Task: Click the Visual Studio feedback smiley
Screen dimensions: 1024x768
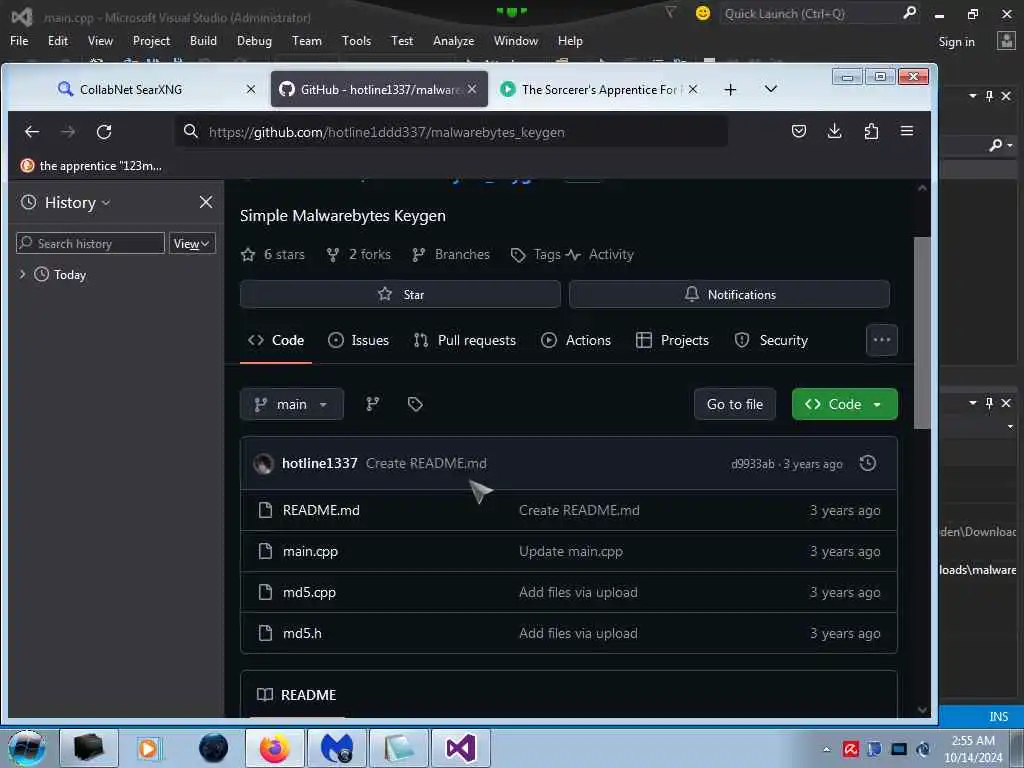Action: tap(703, 13)
